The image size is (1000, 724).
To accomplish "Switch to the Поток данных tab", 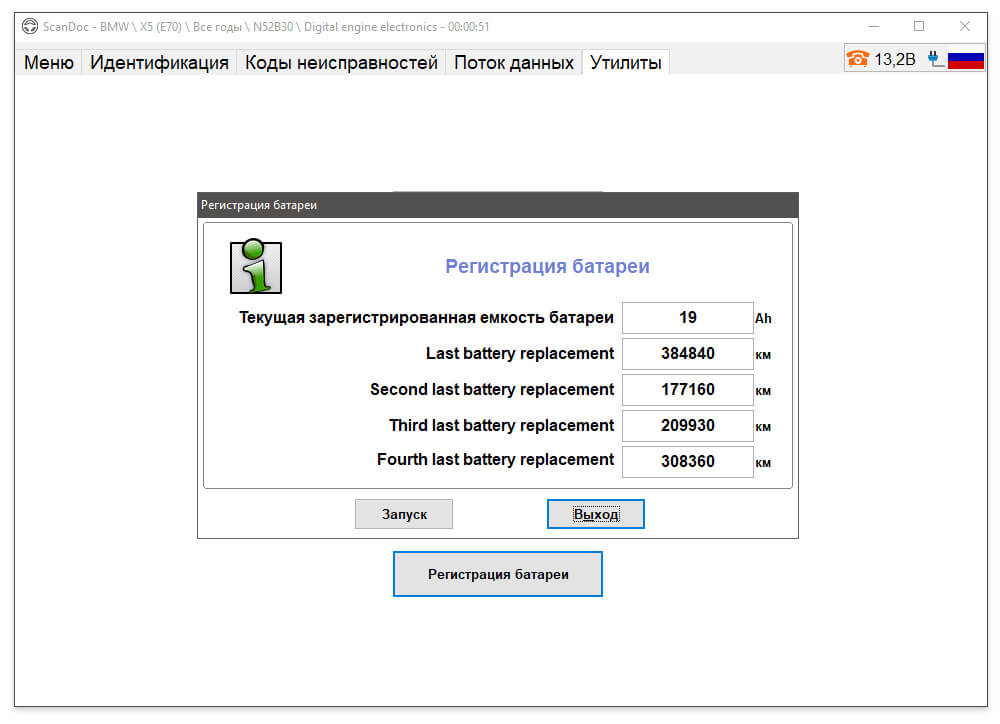I will coord(513,63).
